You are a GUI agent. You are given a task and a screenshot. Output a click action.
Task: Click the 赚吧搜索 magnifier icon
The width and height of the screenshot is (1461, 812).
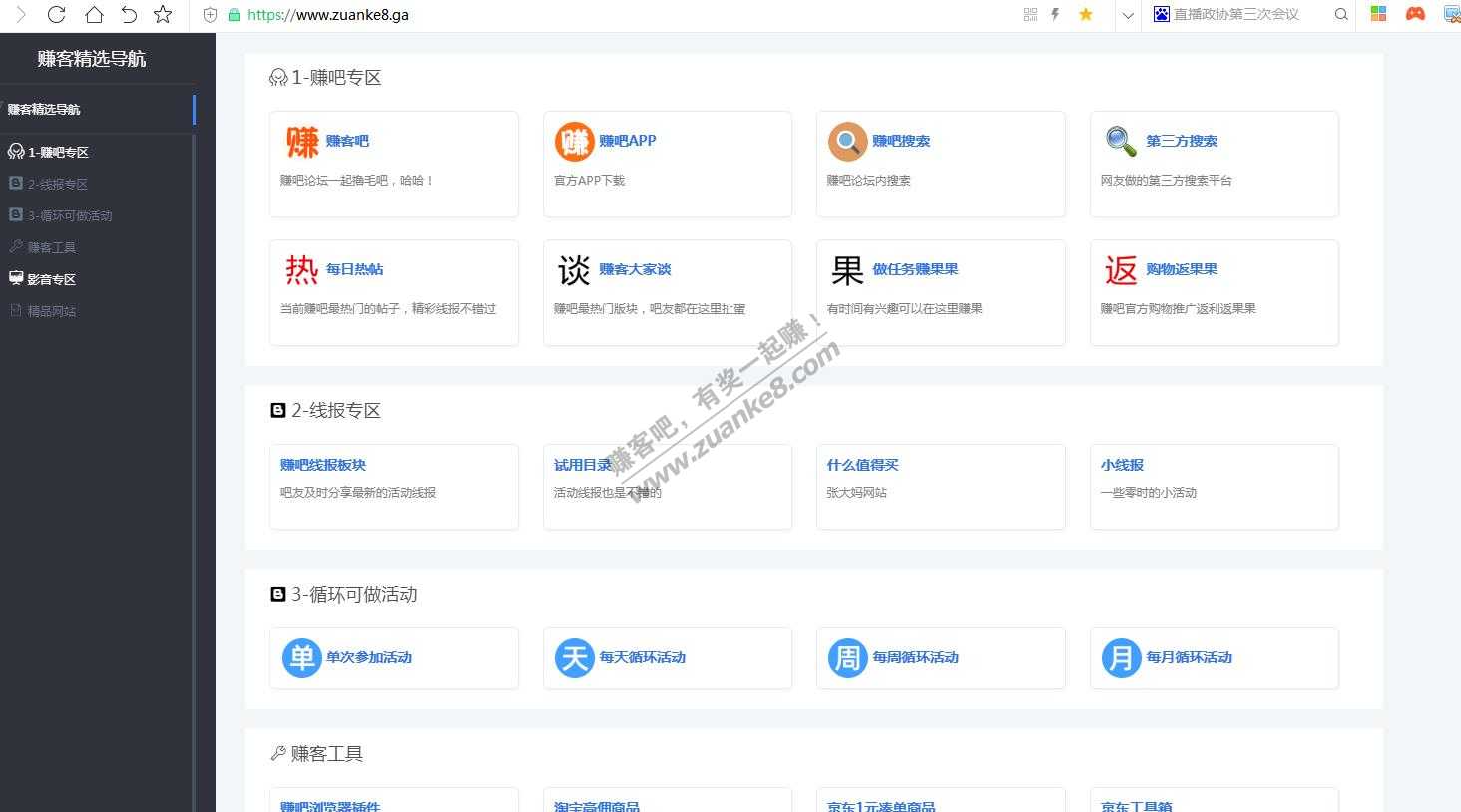847,142
